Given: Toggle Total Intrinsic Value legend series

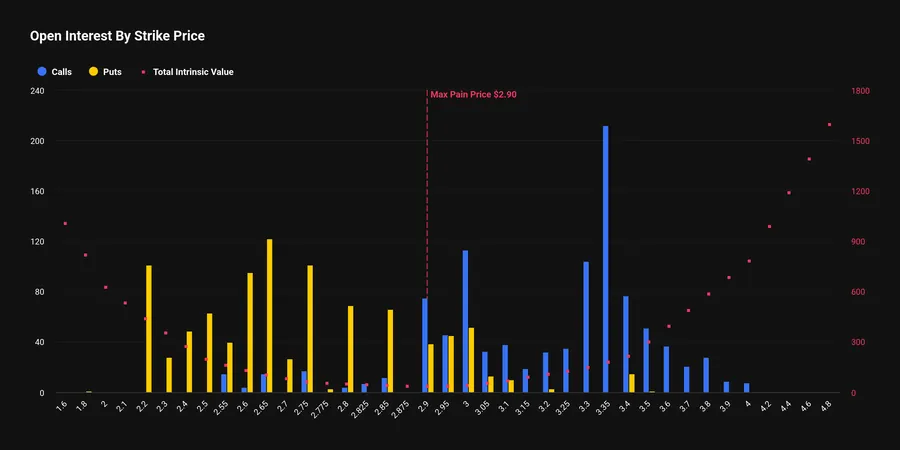Looking at the screenshot, I should tap(187, 72).
